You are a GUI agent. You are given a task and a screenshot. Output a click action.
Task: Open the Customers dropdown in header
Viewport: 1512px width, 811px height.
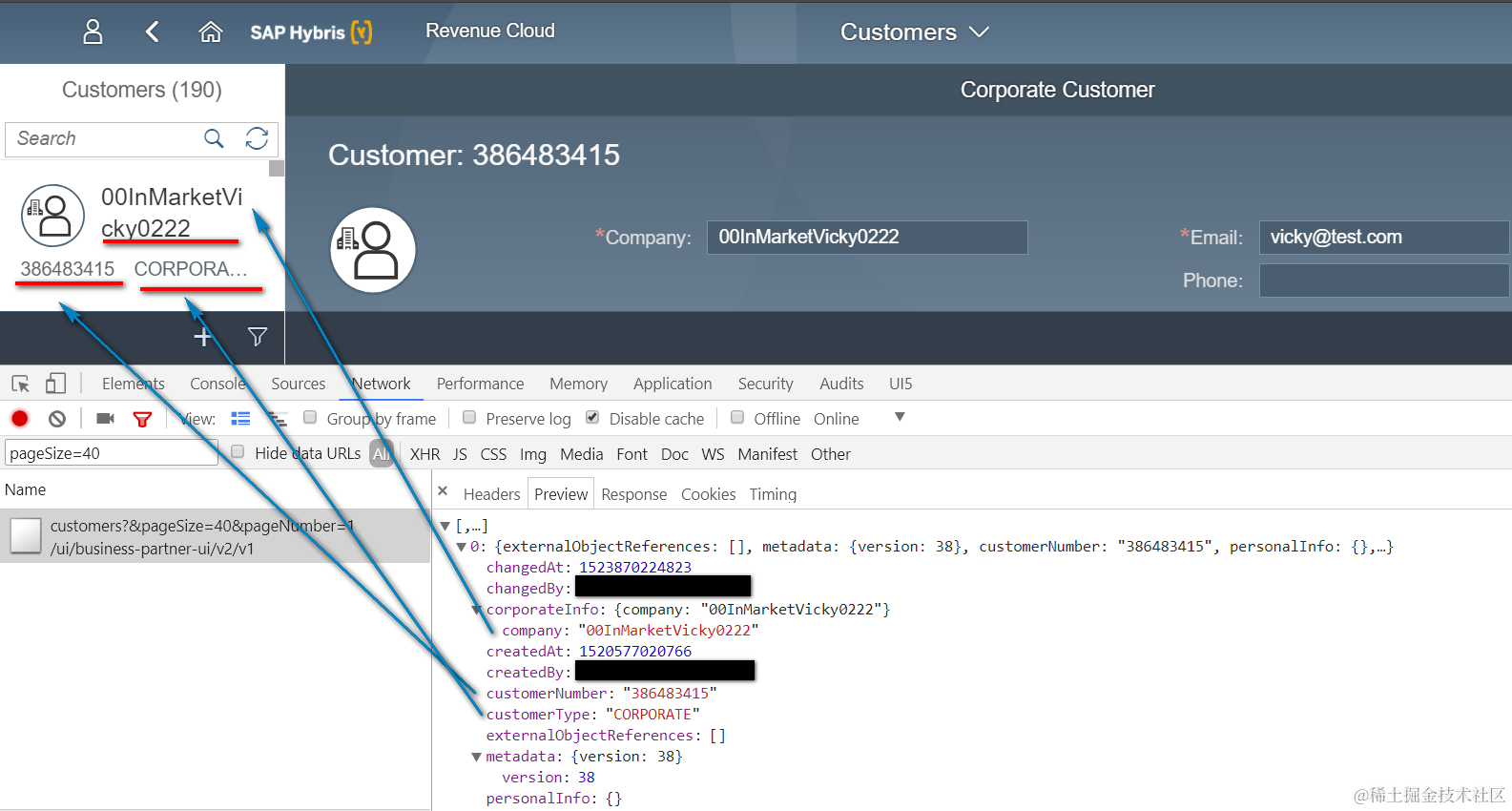tap(914, 32)
